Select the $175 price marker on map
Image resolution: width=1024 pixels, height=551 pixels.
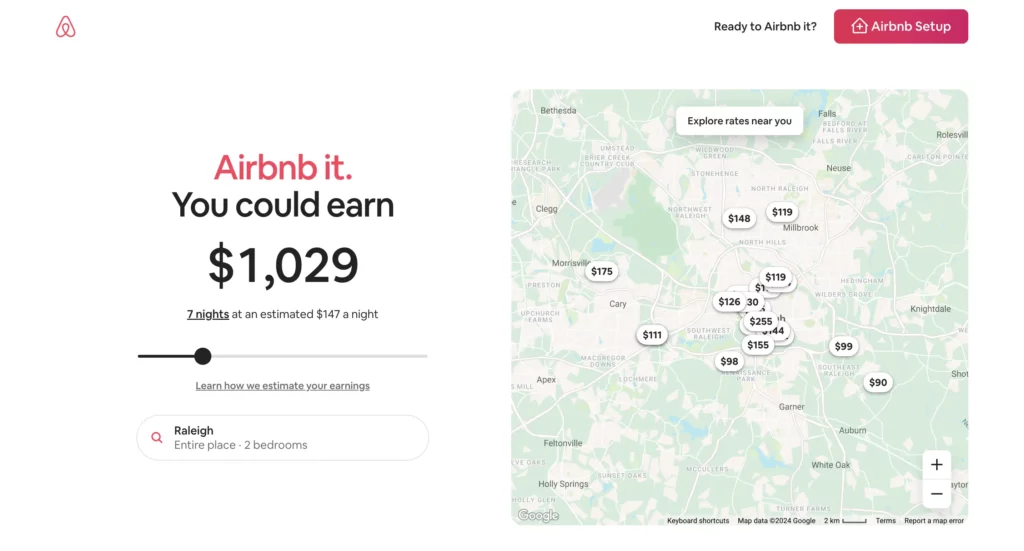[601, 271]
